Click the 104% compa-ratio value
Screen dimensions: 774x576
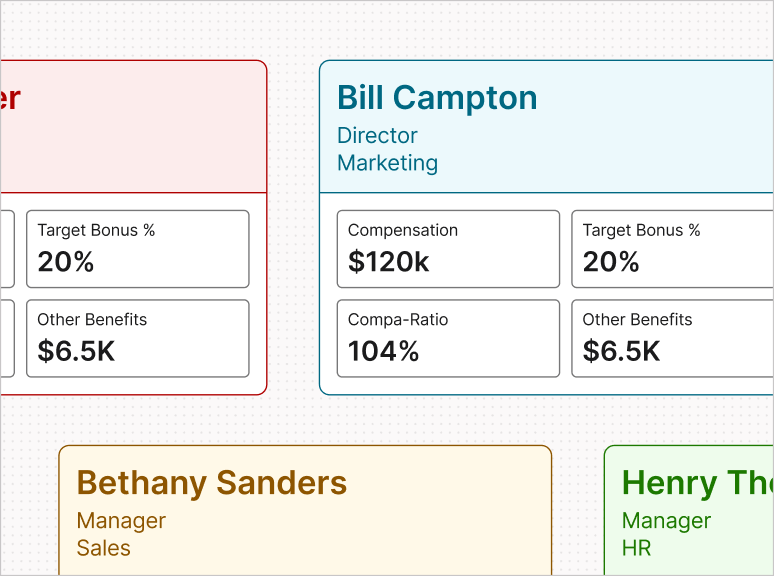click(383, 351)
